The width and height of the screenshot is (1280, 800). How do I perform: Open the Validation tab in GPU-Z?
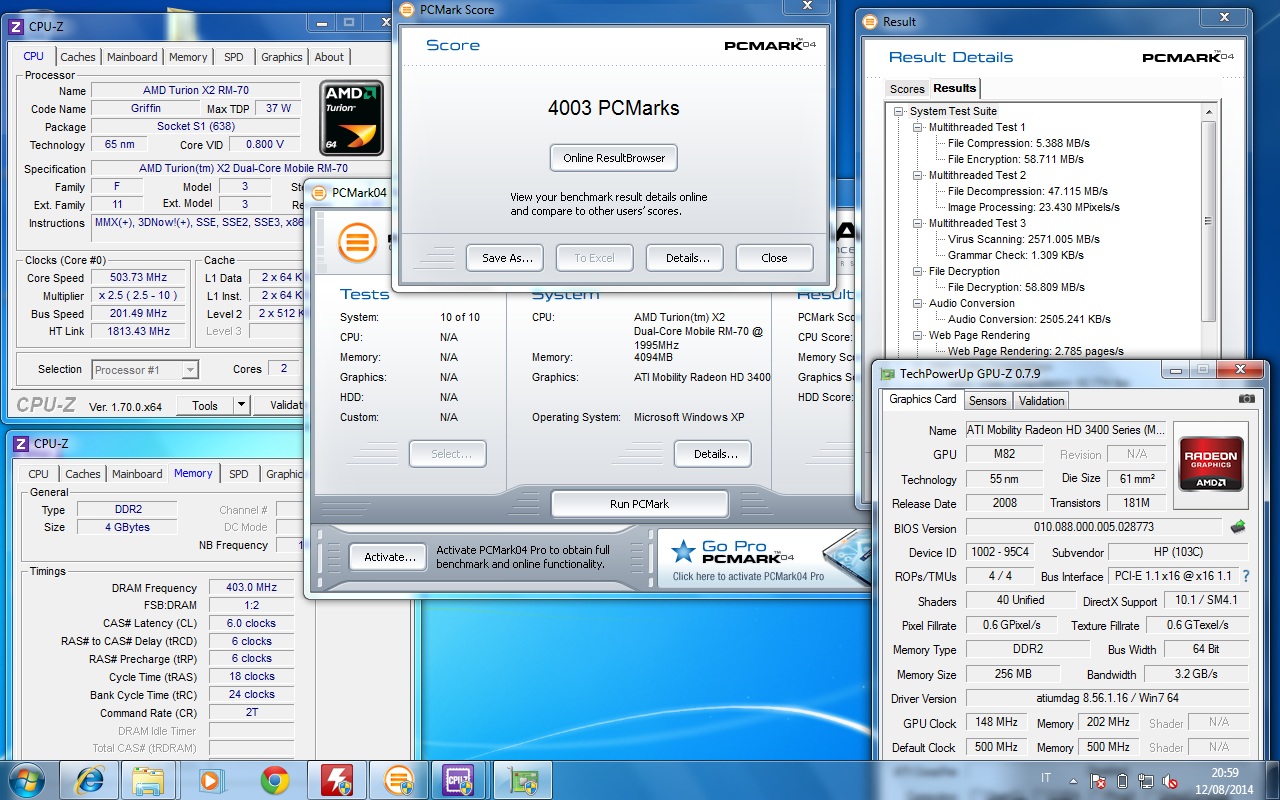(1042, 401)
